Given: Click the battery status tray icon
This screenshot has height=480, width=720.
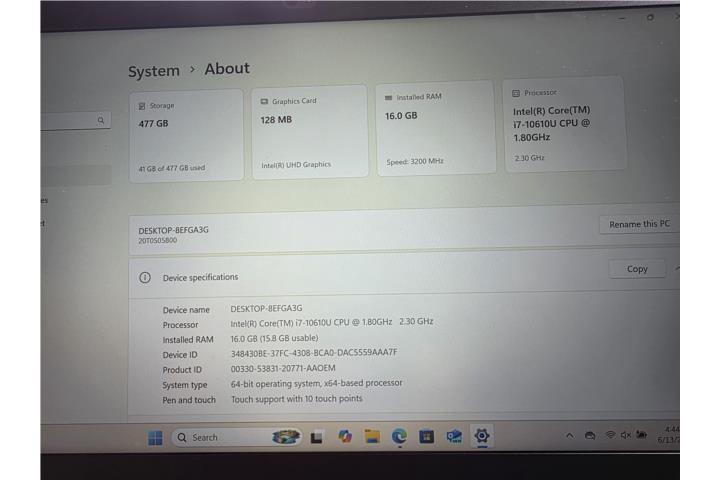Looking at the screenshot, I should point(641,434).
